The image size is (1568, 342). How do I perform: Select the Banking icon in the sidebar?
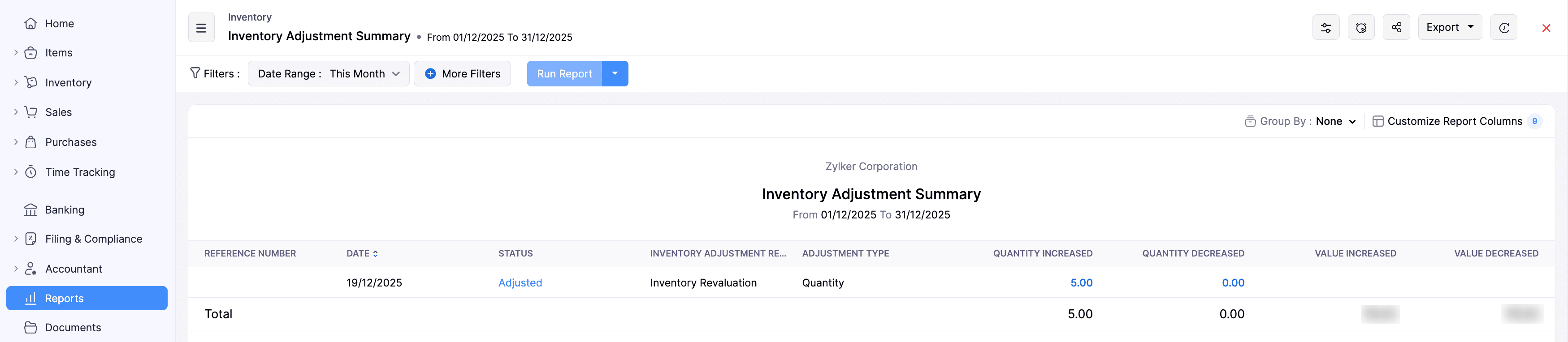[x=31, y=209]
